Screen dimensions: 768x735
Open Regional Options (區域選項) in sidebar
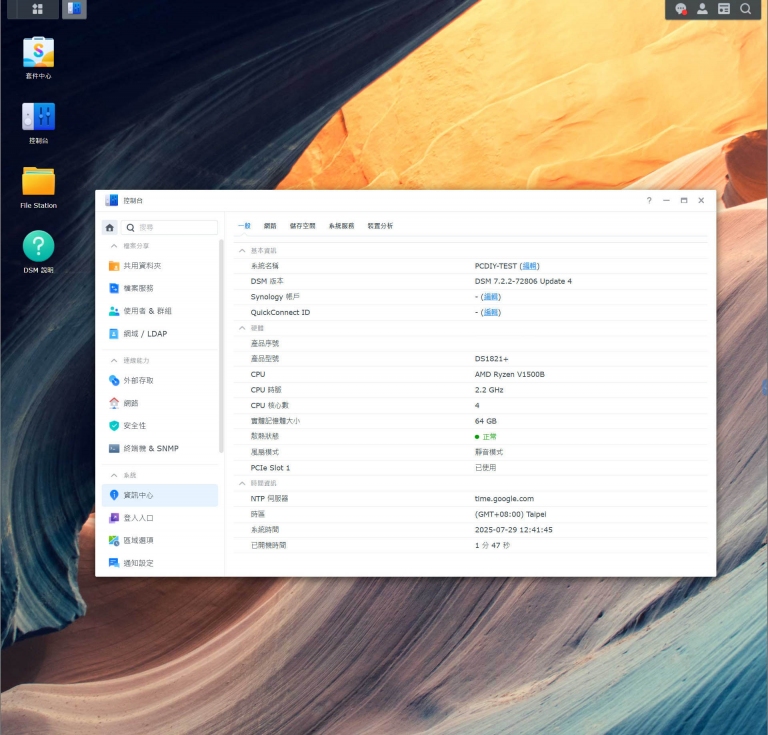160,541
